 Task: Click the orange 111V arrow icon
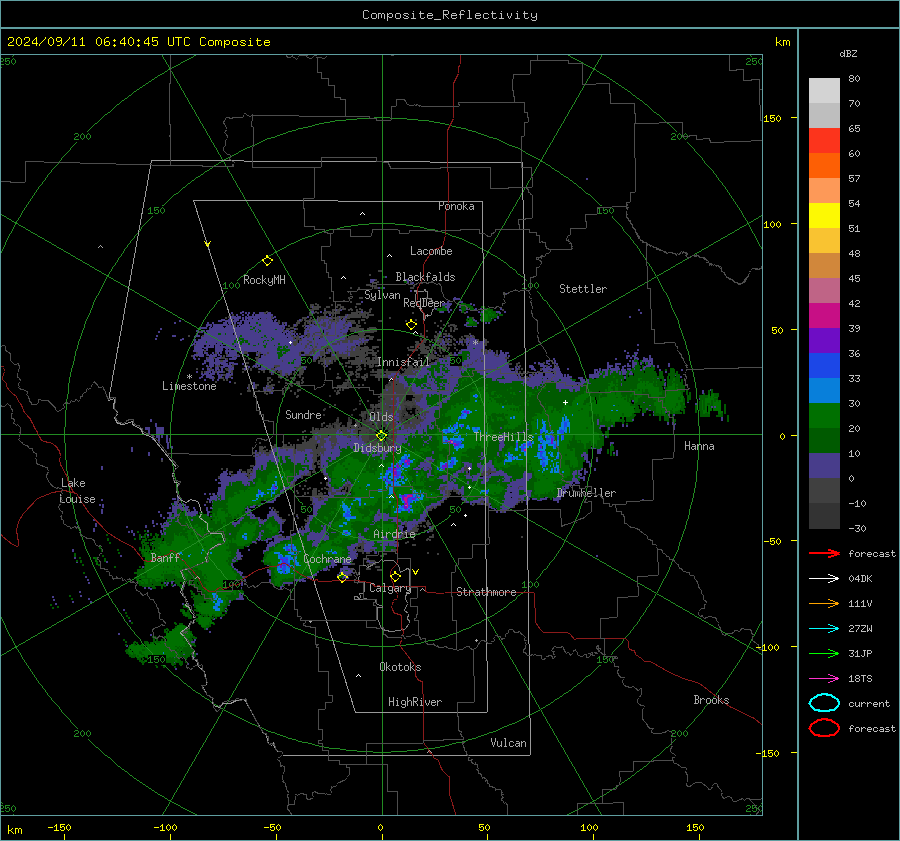pos(824,603)
